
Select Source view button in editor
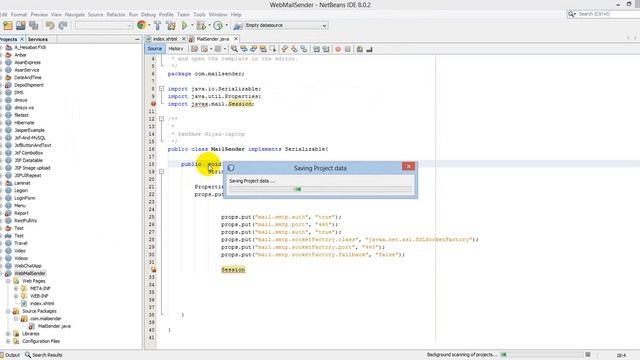(x=155, y=49)
